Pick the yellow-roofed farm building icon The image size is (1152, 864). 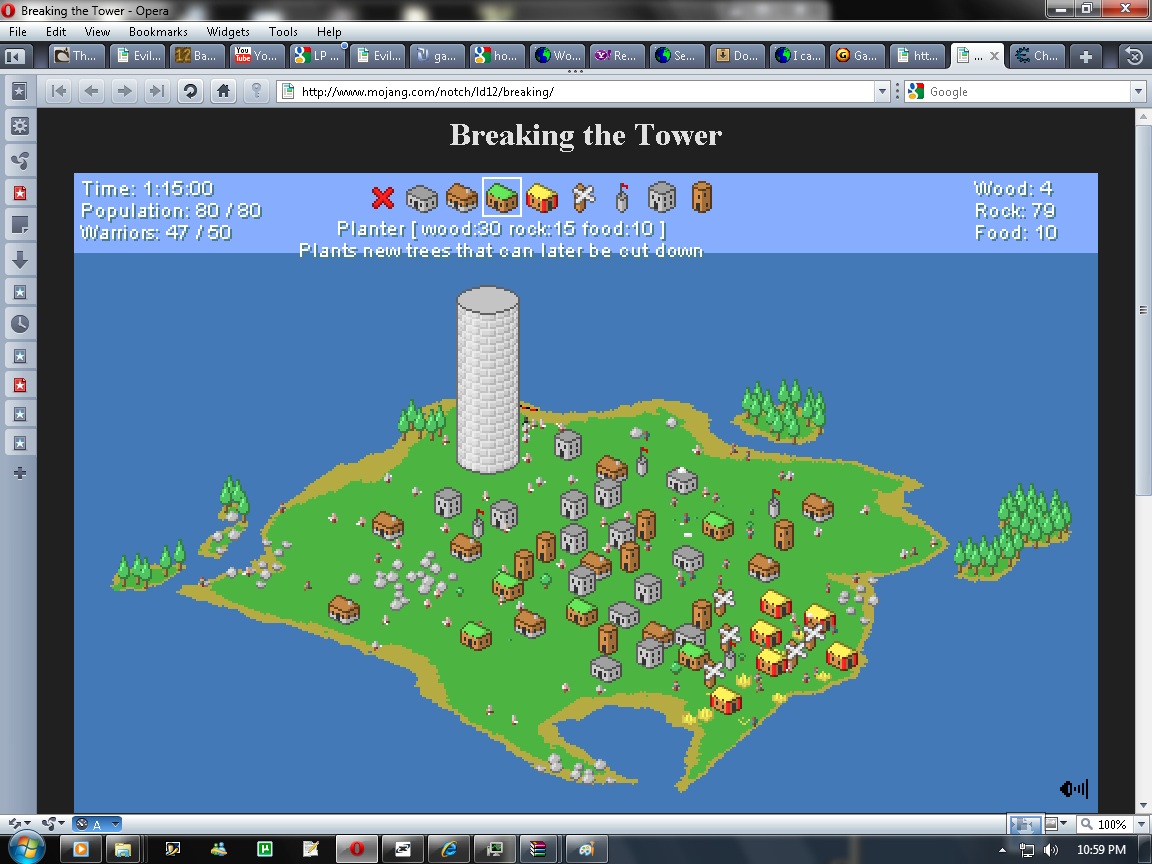click(541, 198)
